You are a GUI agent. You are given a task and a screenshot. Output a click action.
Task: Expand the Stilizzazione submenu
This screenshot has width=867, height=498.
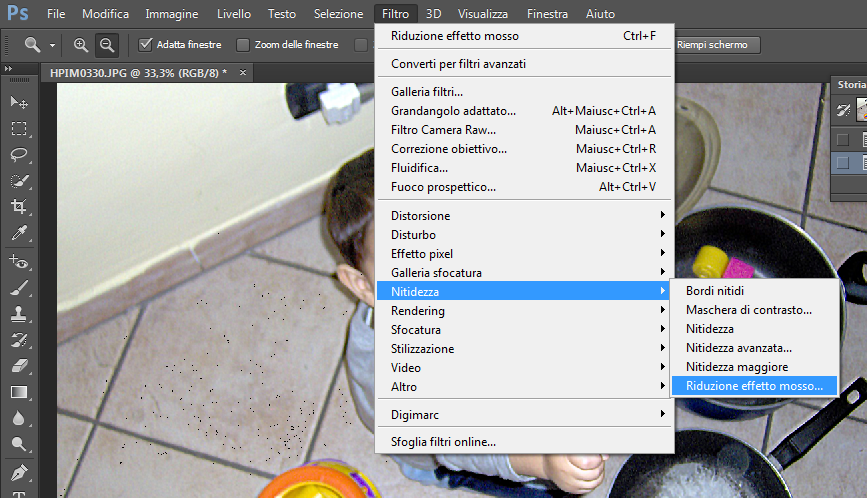(x=524, y=349)
